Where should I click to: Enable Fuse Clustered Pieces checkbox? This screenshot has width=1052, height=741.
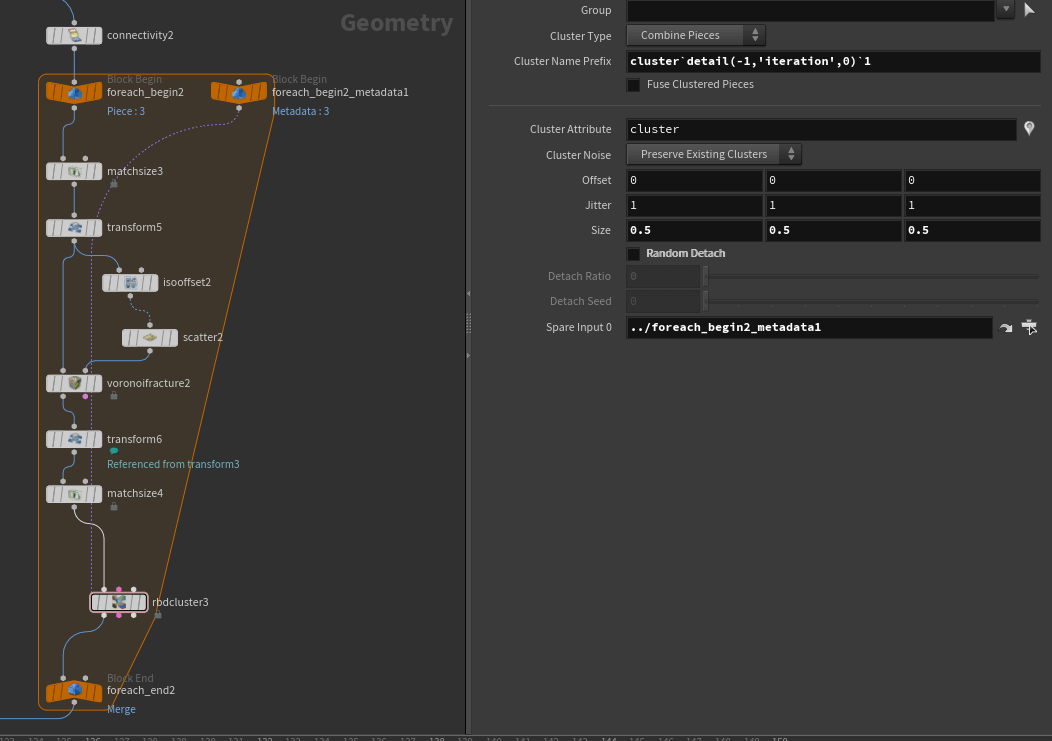(633, 85)
